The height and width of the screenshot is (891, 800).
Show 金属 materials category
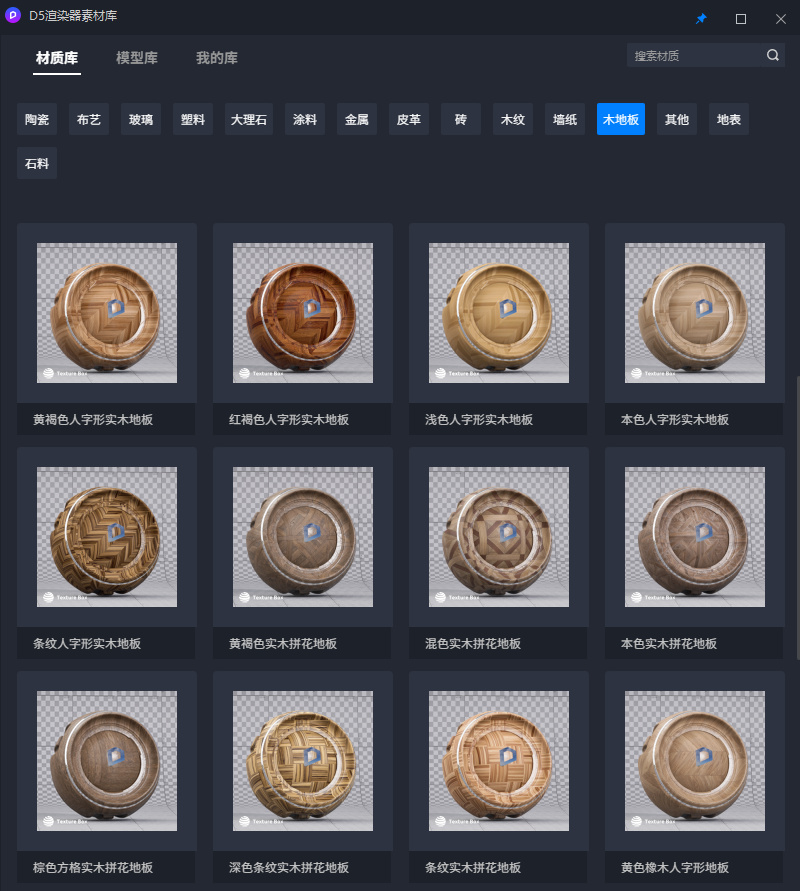coord(357,119)
